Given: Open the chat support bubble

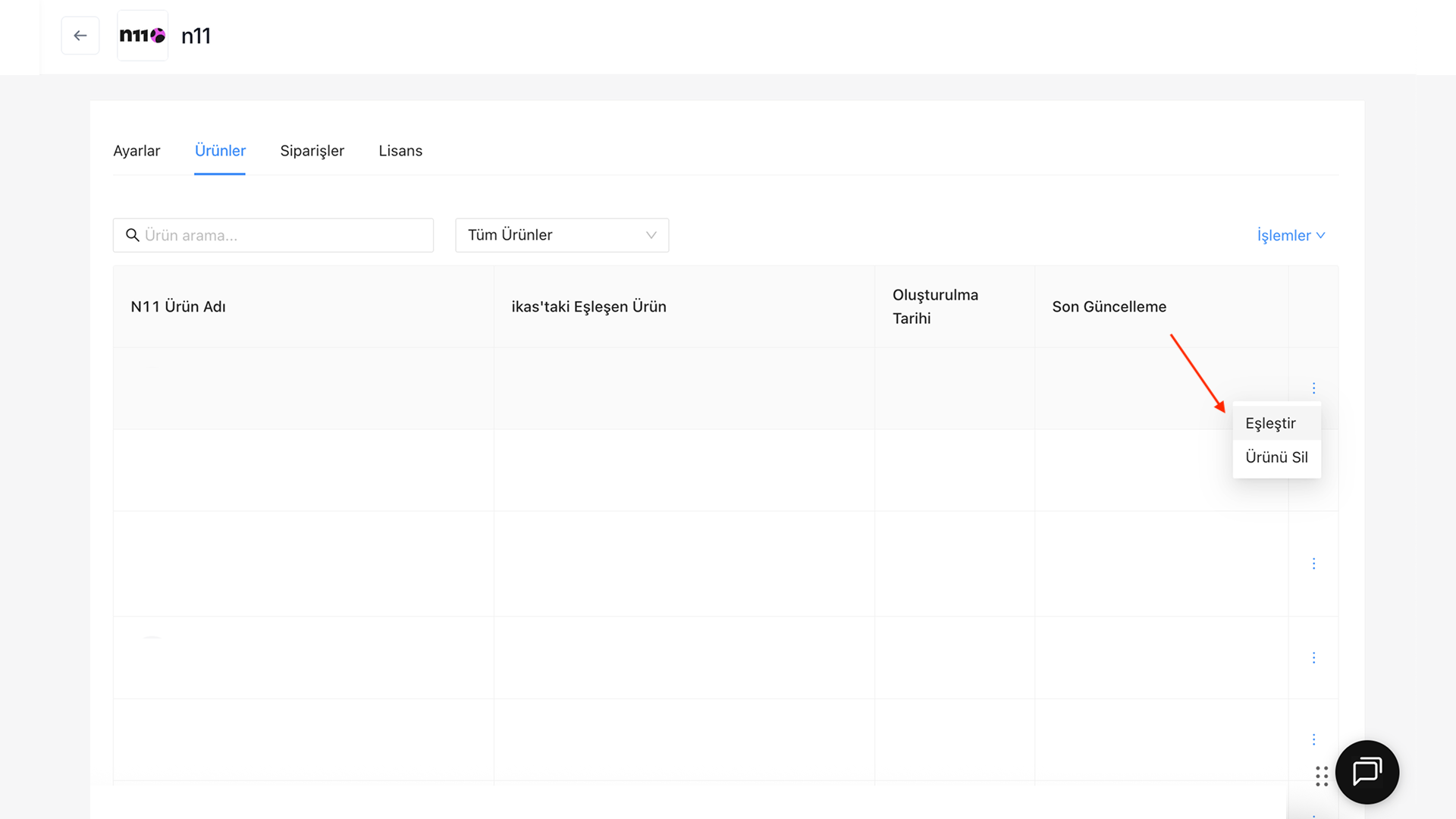Looking at the screenshot, I should (1367, 772).
